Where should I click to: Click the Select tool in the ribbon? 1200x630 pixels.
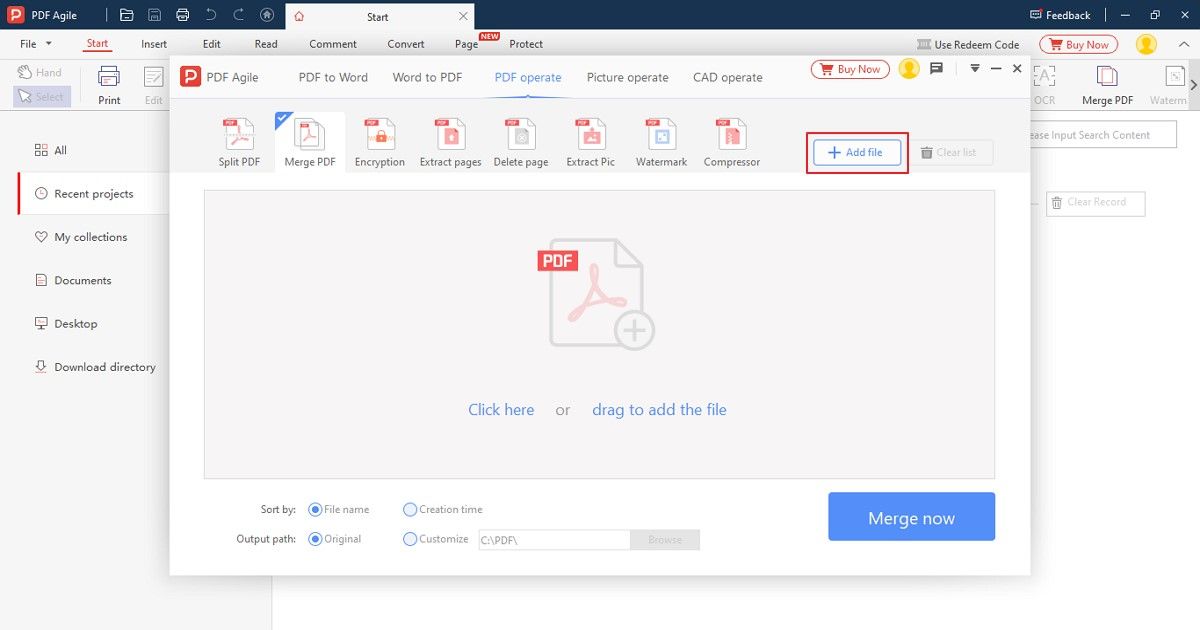[41, 97]
